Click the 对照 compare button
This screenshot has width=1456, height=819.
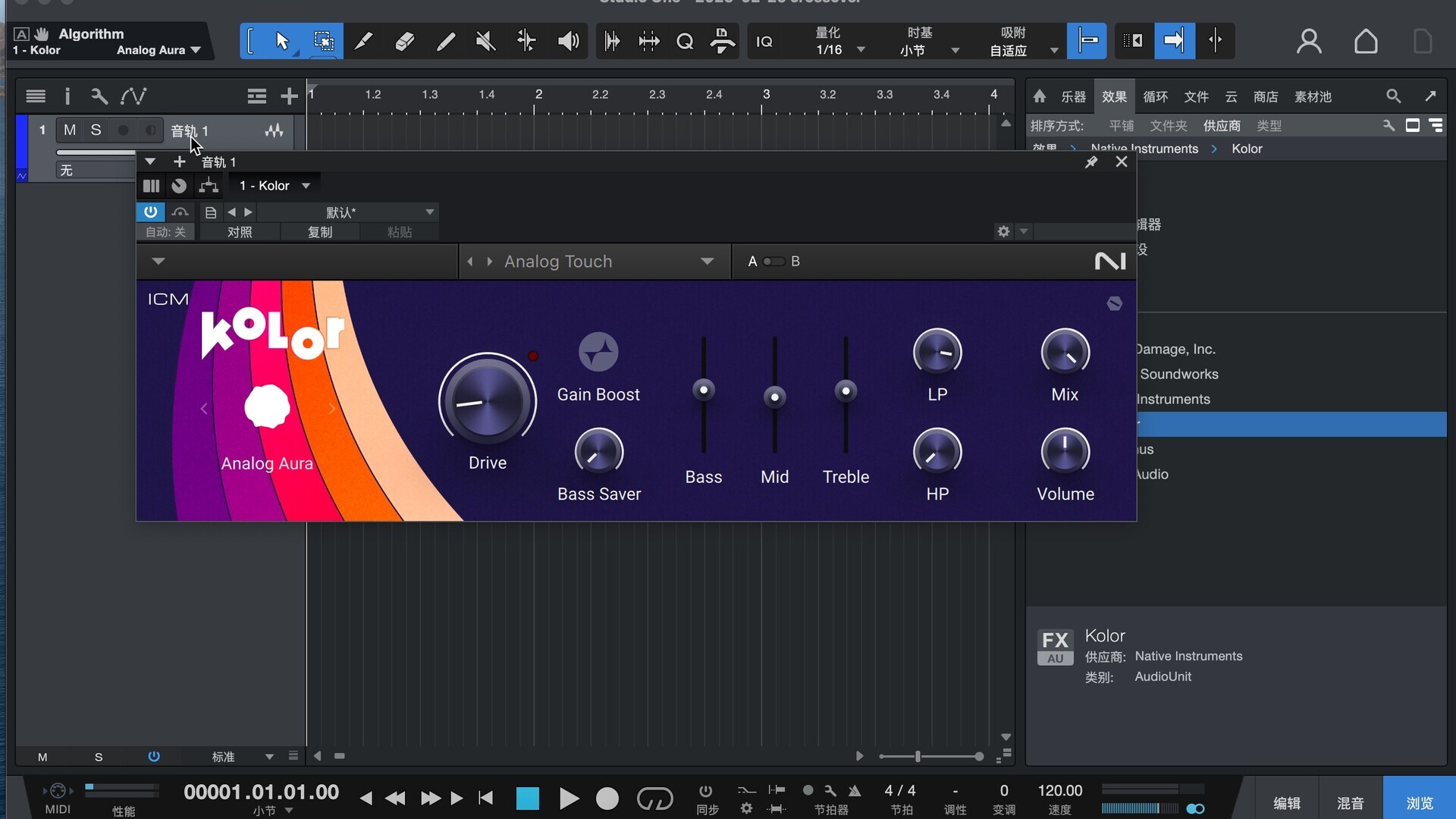coord(240,232)
